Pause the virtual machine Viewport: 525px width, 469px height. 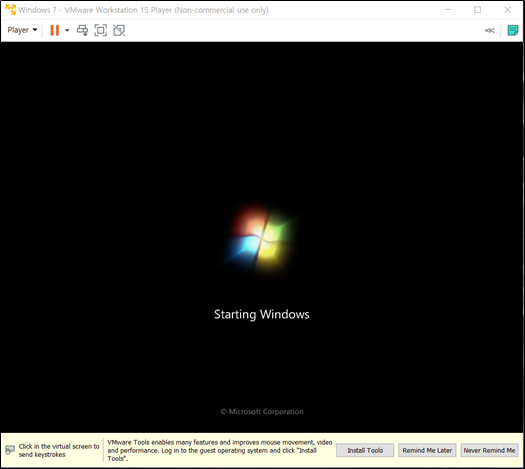point(55,30)
